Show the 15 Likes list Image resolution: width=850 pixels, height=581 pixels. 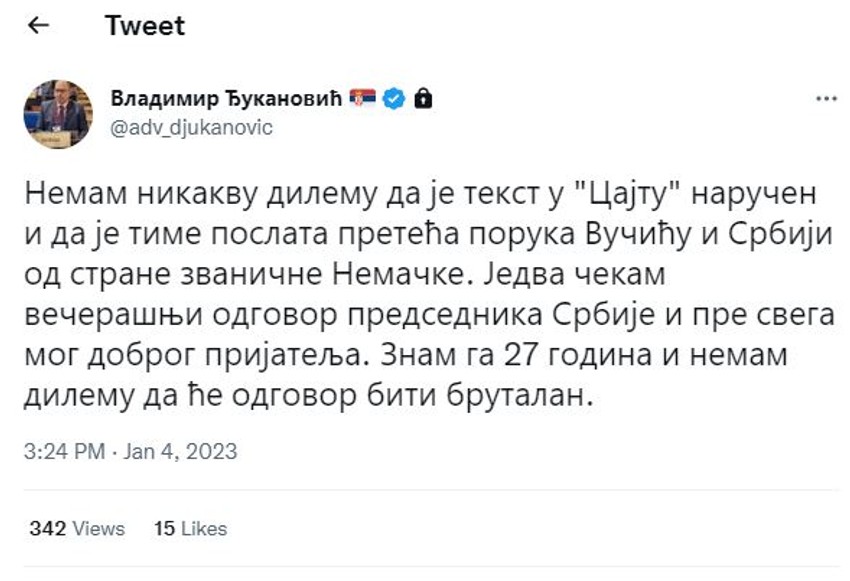pos(190,528)
